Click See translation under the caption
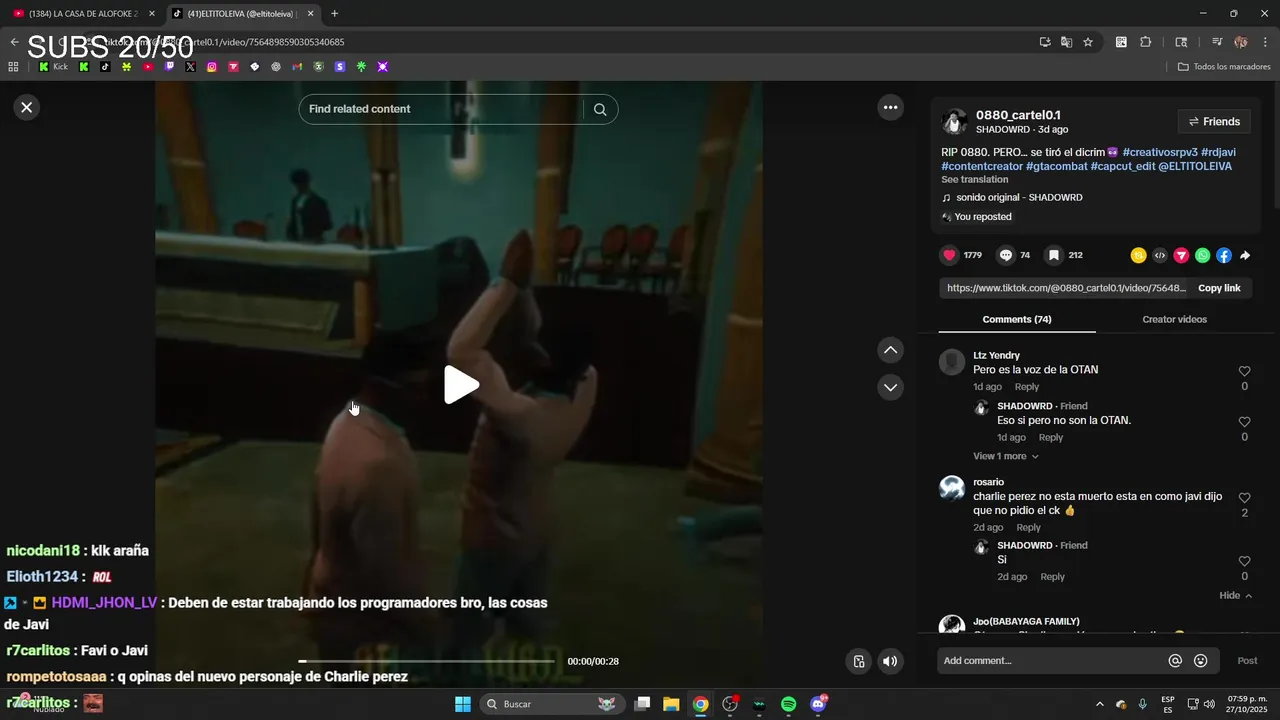 [974, 180]
